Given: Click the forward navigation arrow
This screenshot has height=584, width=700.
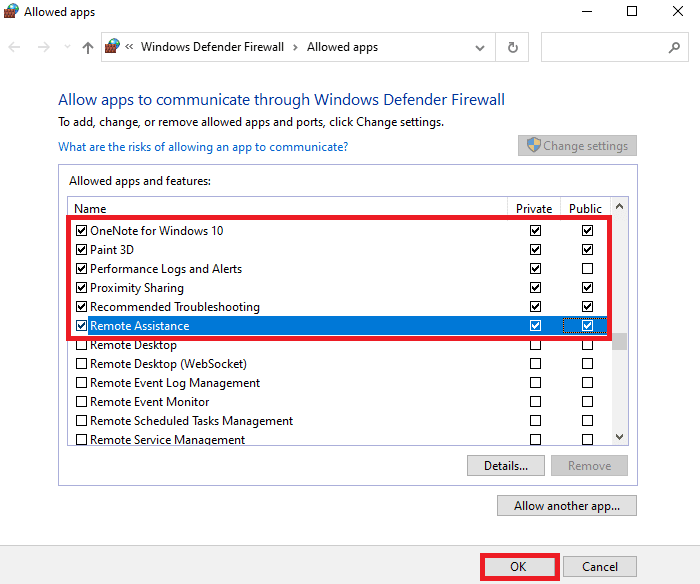Looking at the screenshot, I should point(44,47).
